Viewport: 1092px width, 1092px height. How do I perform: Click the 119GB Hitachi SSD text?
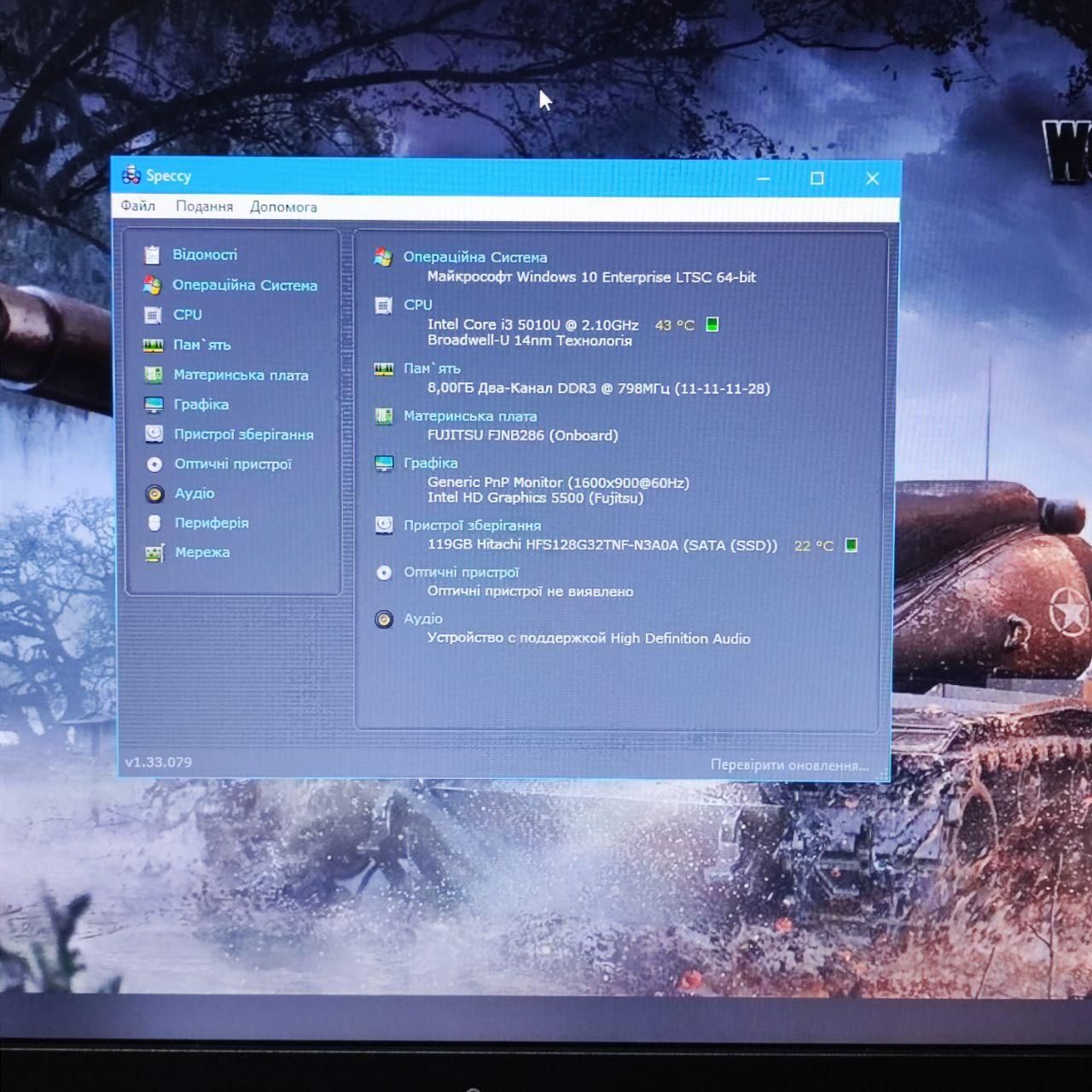[602, 545]
